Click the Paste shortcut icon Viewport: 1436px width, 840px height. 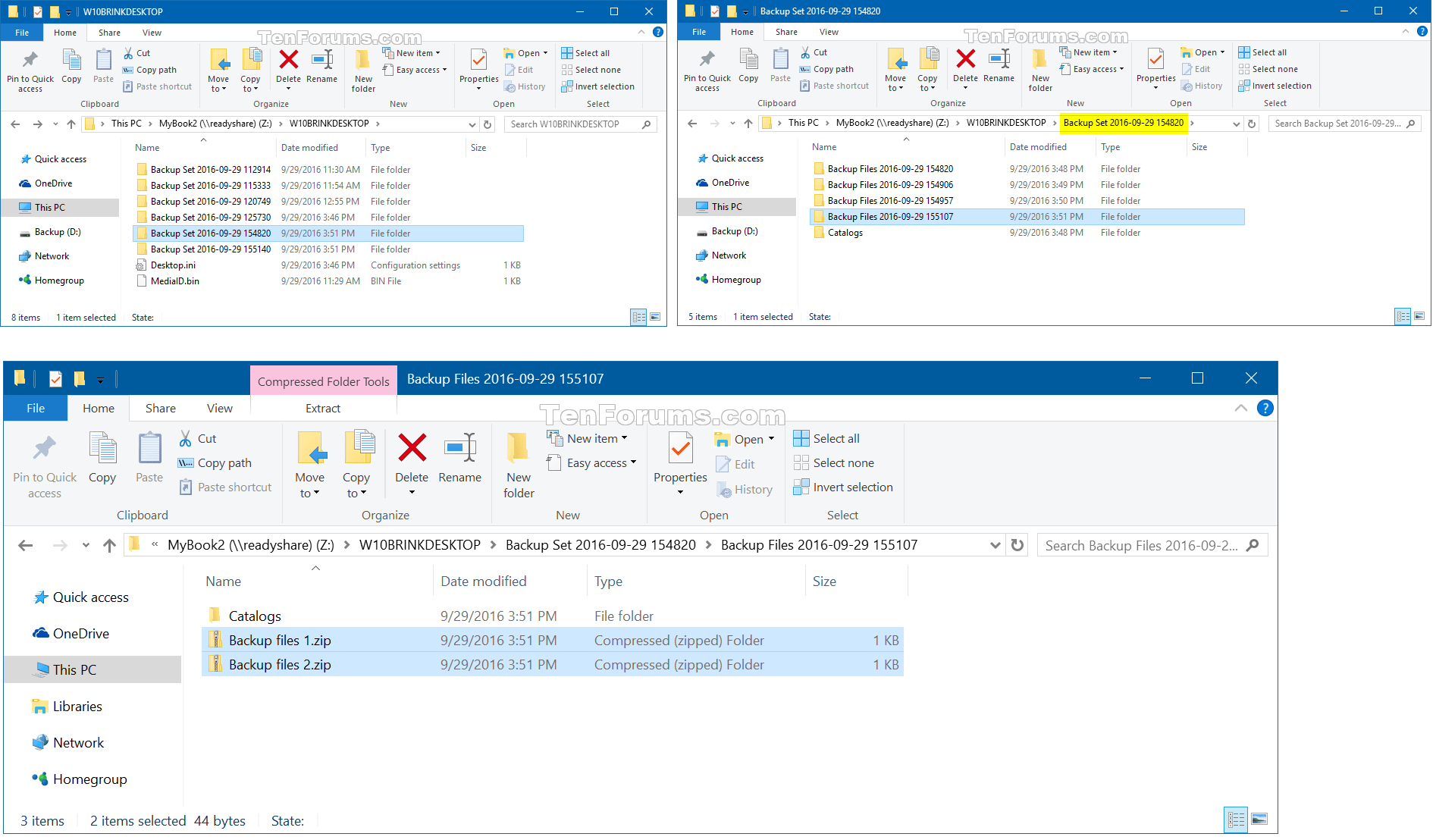pyautogui.click(x=224, y=487)
